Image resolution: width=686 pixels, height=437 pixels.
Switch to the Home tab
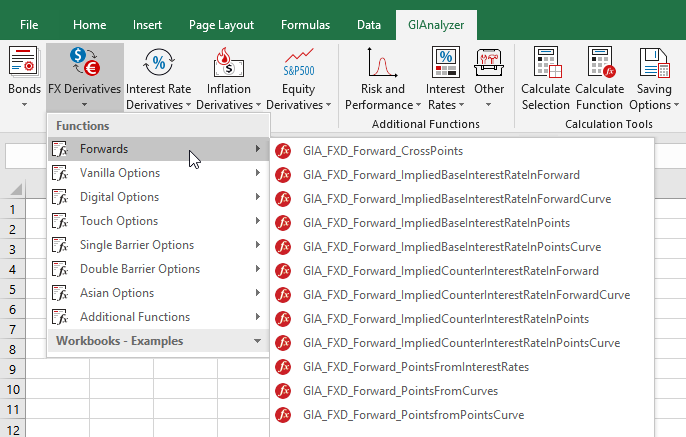90,25
